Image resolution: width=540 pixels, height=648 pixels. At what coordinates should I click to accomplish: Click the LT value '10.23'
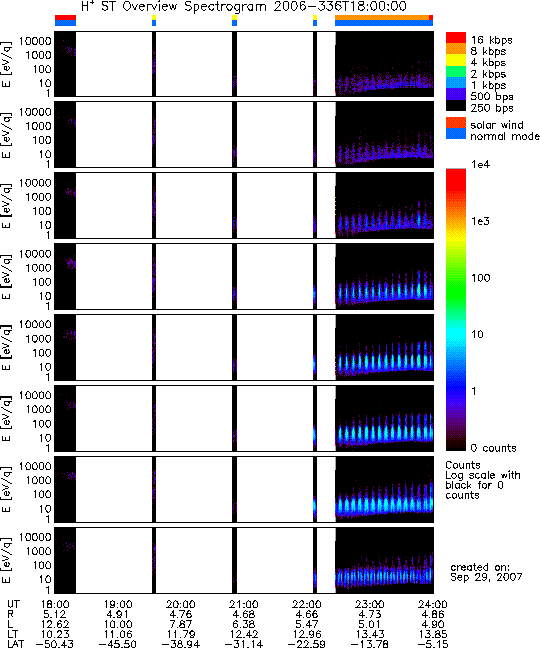coord(55,634)
